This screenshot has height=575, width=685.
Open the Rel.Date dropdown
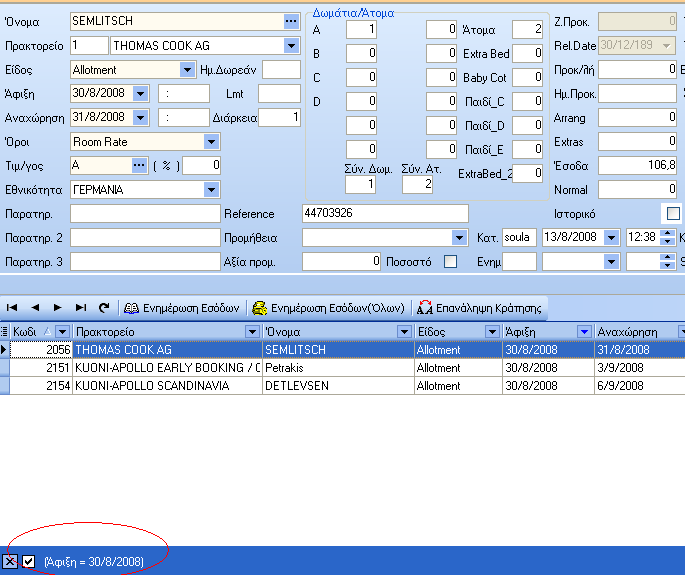coord(667,45)
